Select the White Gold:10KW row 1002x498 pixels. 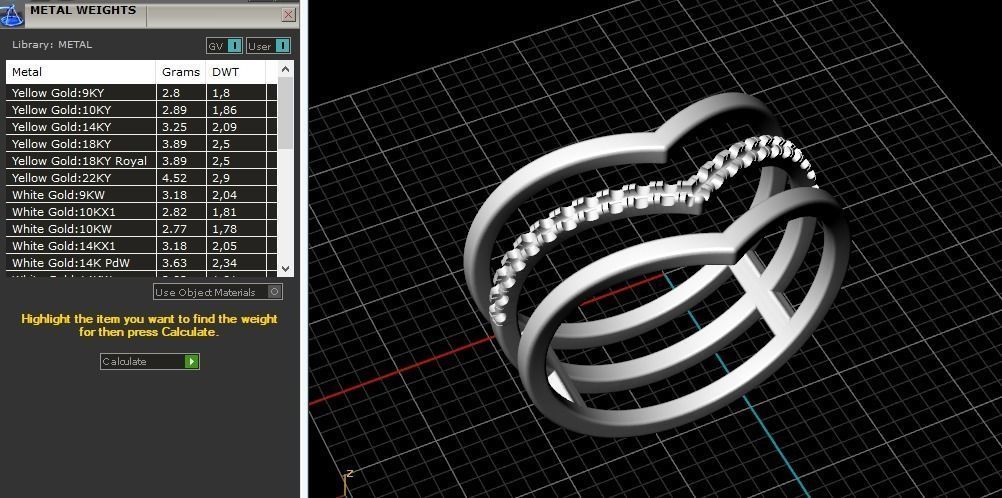point(142,229)
